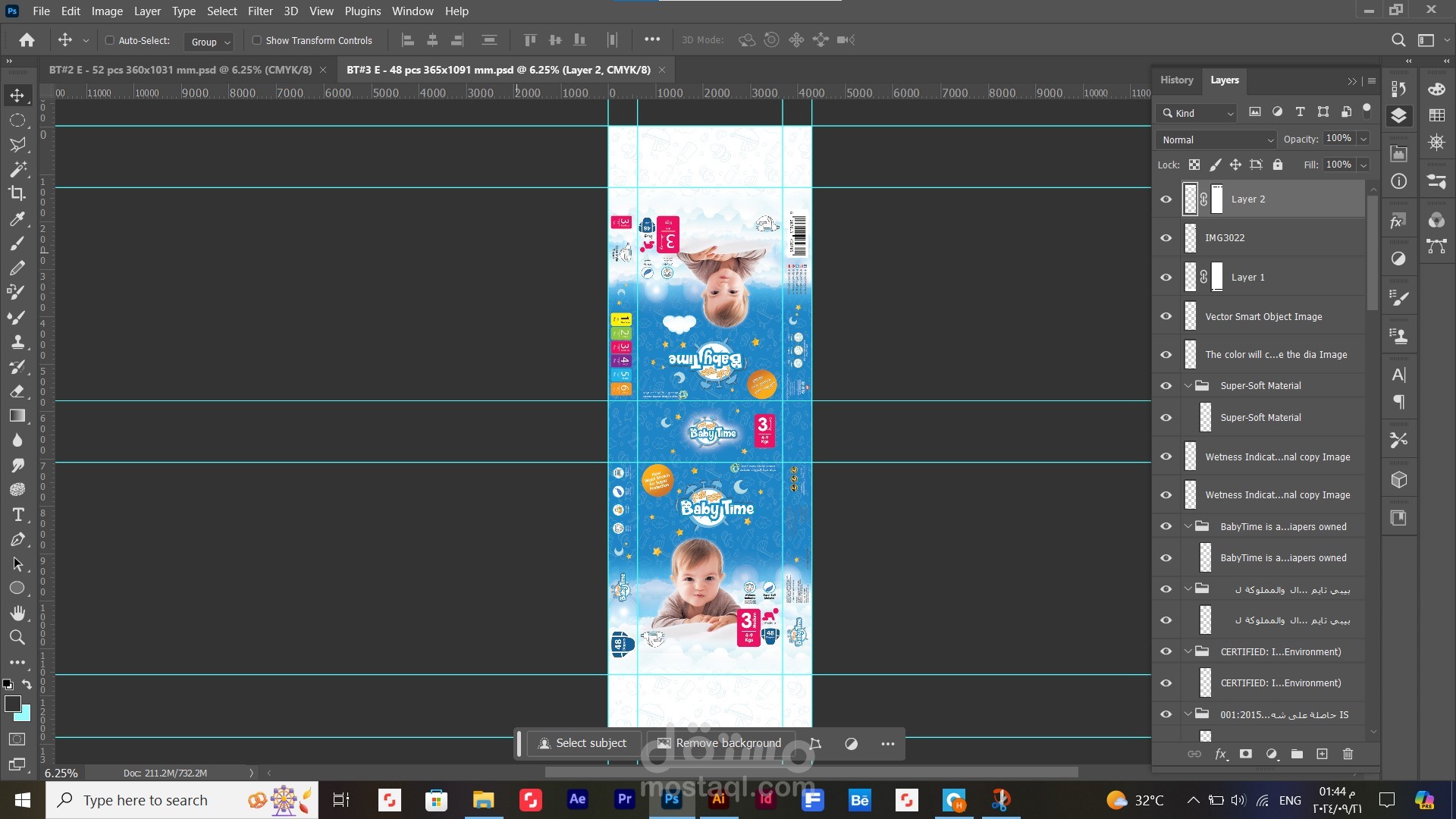The image size is (1456, 819).
Task: Open the Filter menu
Action: click(x=260, y=11)
